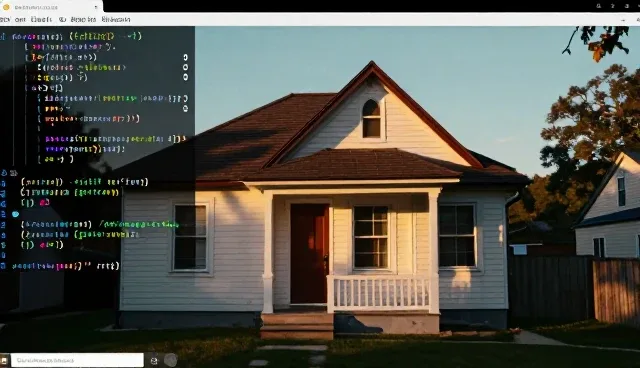The image size is (640, 368).
Task: Click the middle of three icons in the black title bar
Action: click(x=613, y=6)
